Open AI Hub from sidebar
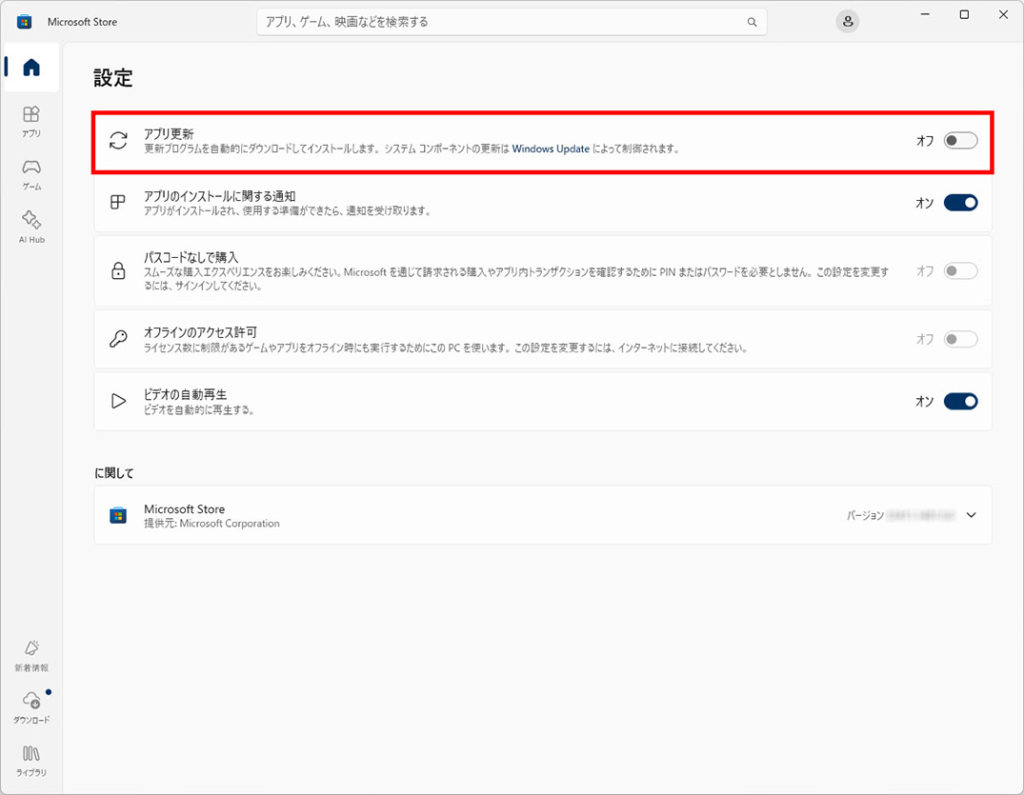 31,225
